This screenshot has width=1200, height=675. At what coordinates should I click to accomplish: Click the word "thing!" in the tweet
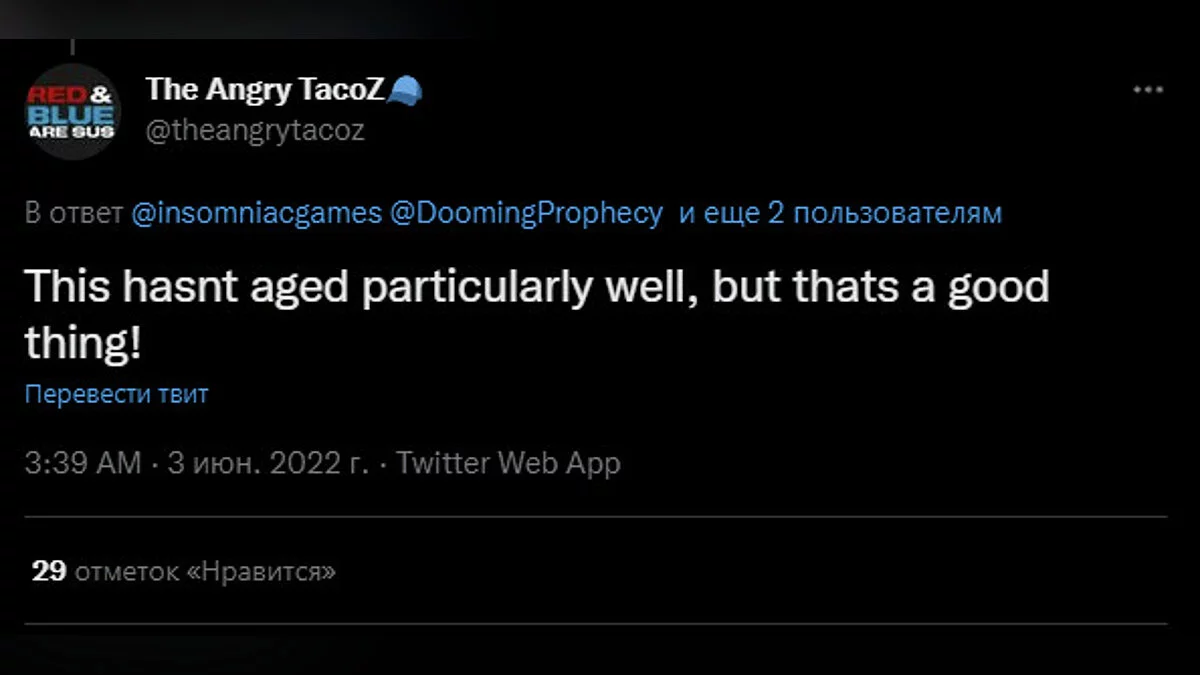click(x=82, y=345)
